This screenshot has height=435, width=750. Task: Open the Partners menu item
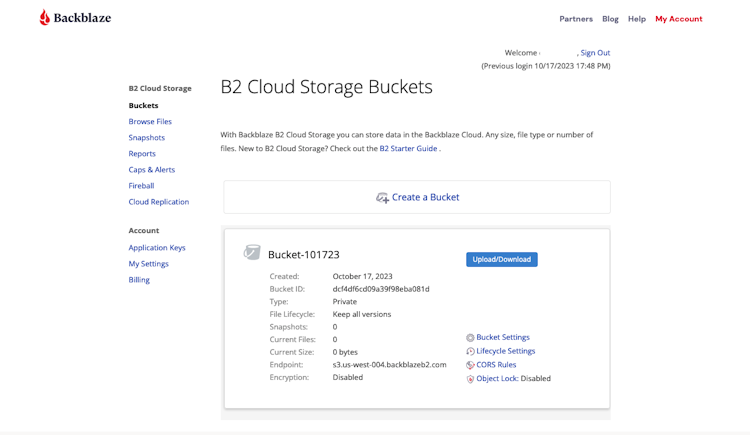click(576, 19)
